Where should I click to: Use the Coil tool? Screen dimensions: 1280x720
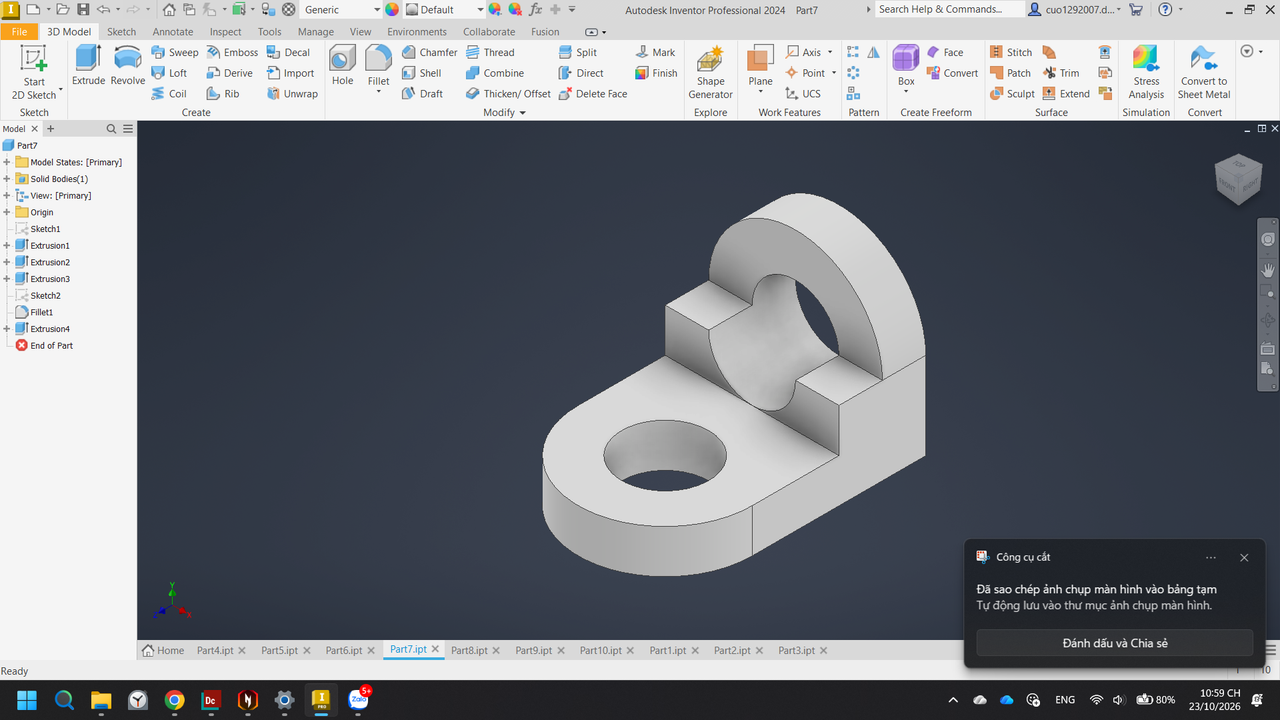[169, 94]
